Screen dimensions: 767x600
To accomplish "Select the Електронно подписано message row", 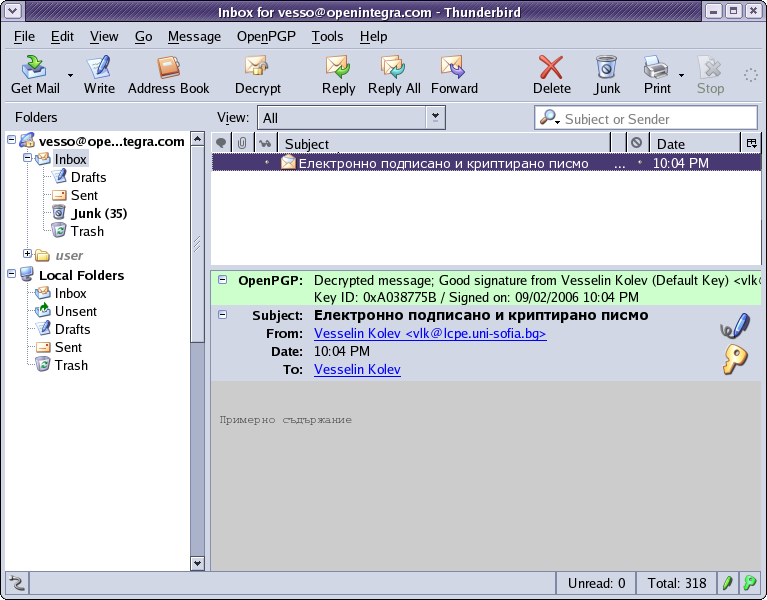I will [x=486, y=163].
